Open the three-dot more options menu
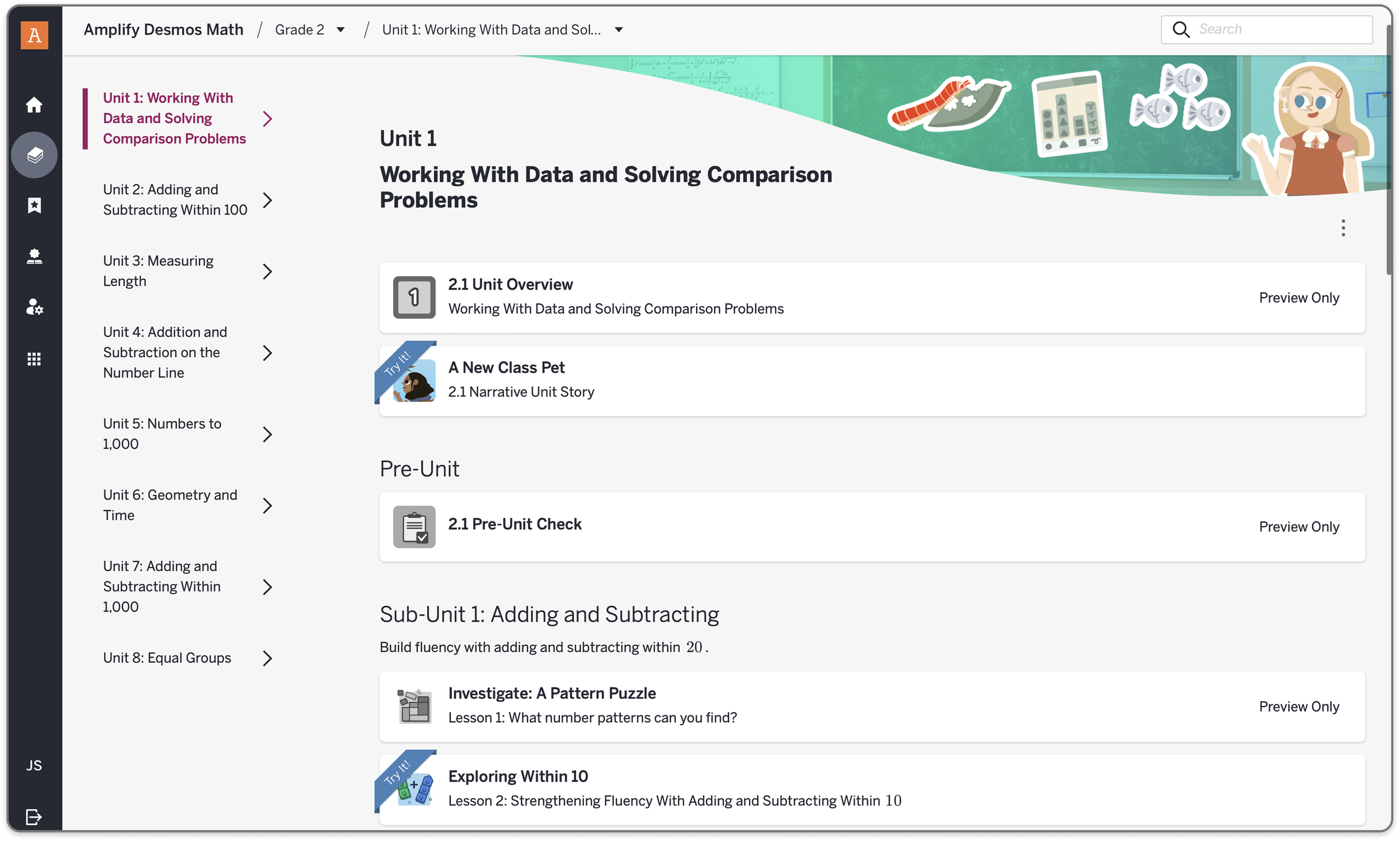This screenshot has width=1400, height=841. click(x=1343, y=228)
